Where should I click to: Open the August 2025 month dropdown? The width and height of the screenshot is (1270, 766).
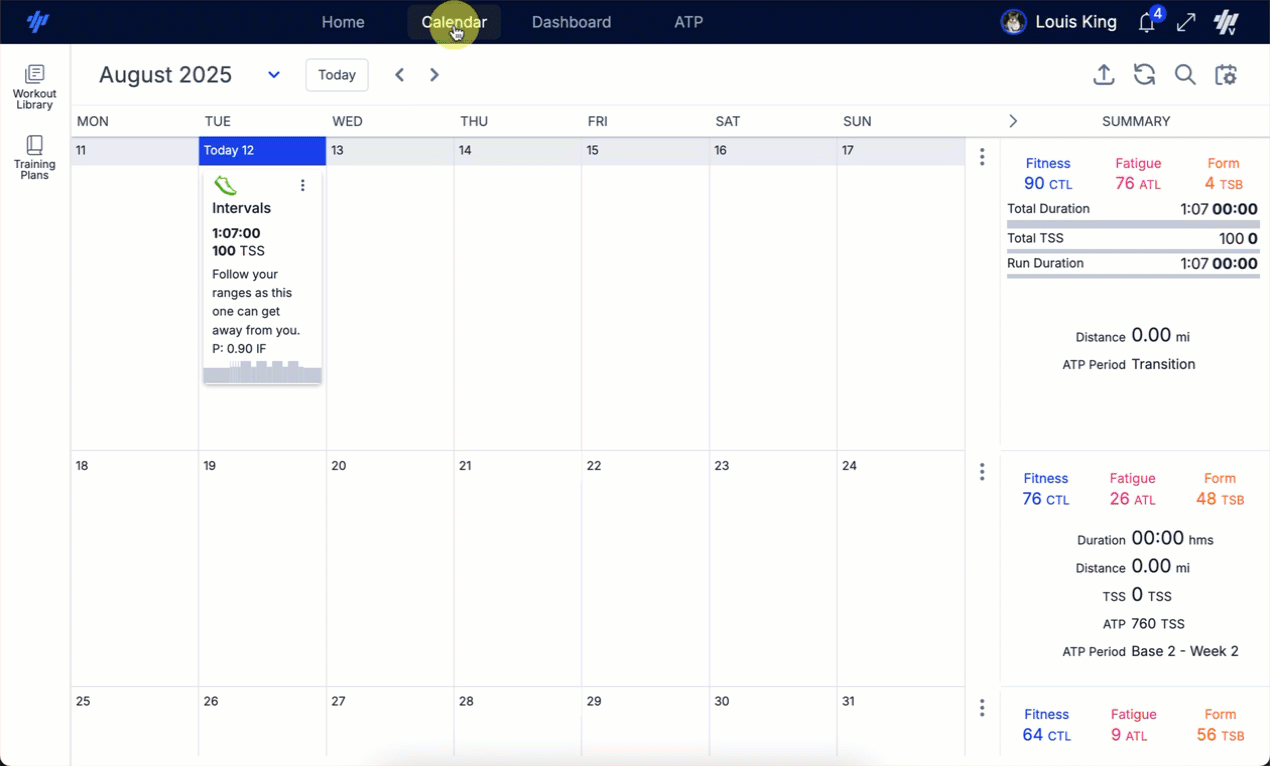point(274,75)
